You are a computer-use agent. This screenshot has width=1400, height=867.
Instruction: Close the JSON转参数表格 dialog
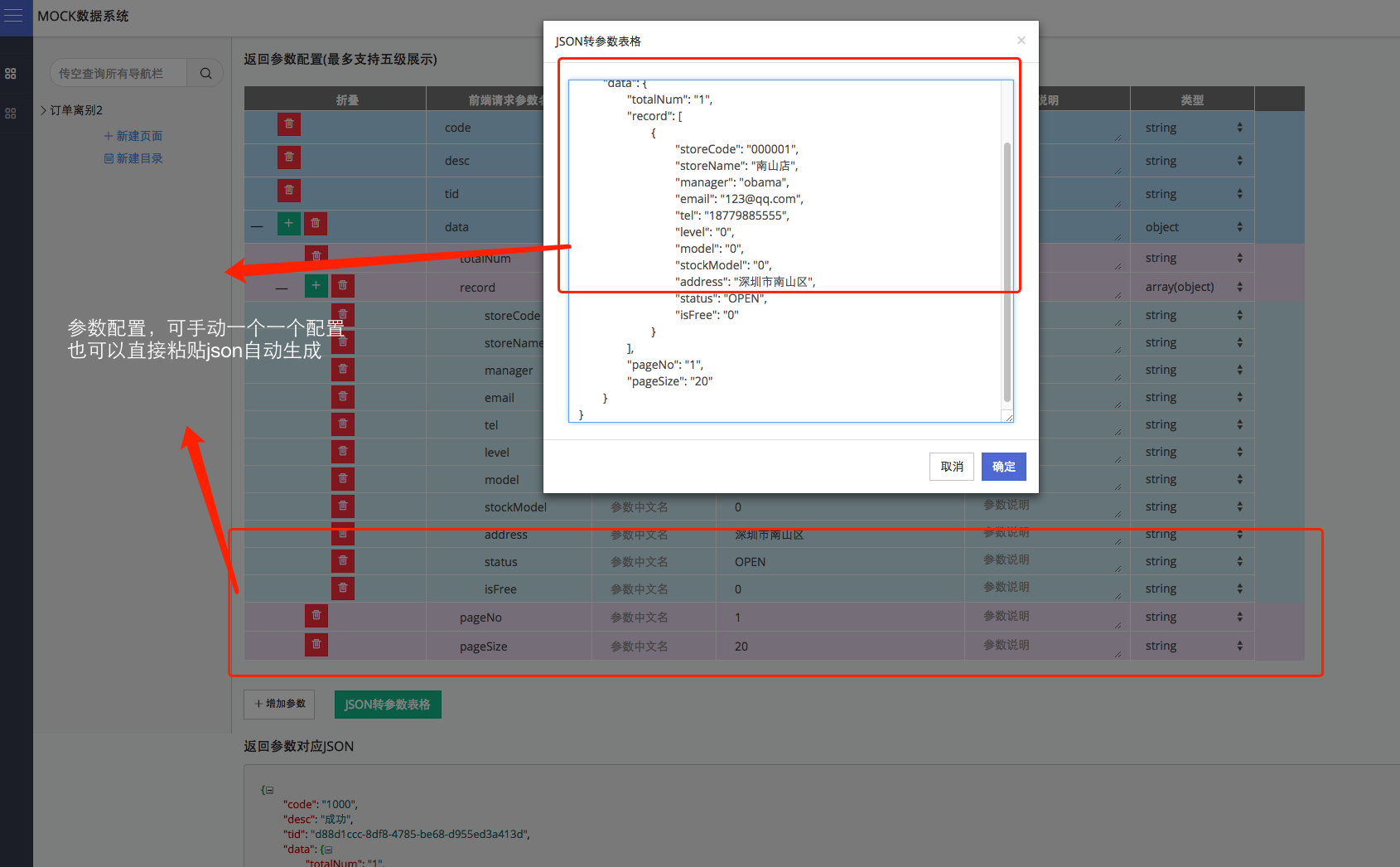(x=1021, y=40)
